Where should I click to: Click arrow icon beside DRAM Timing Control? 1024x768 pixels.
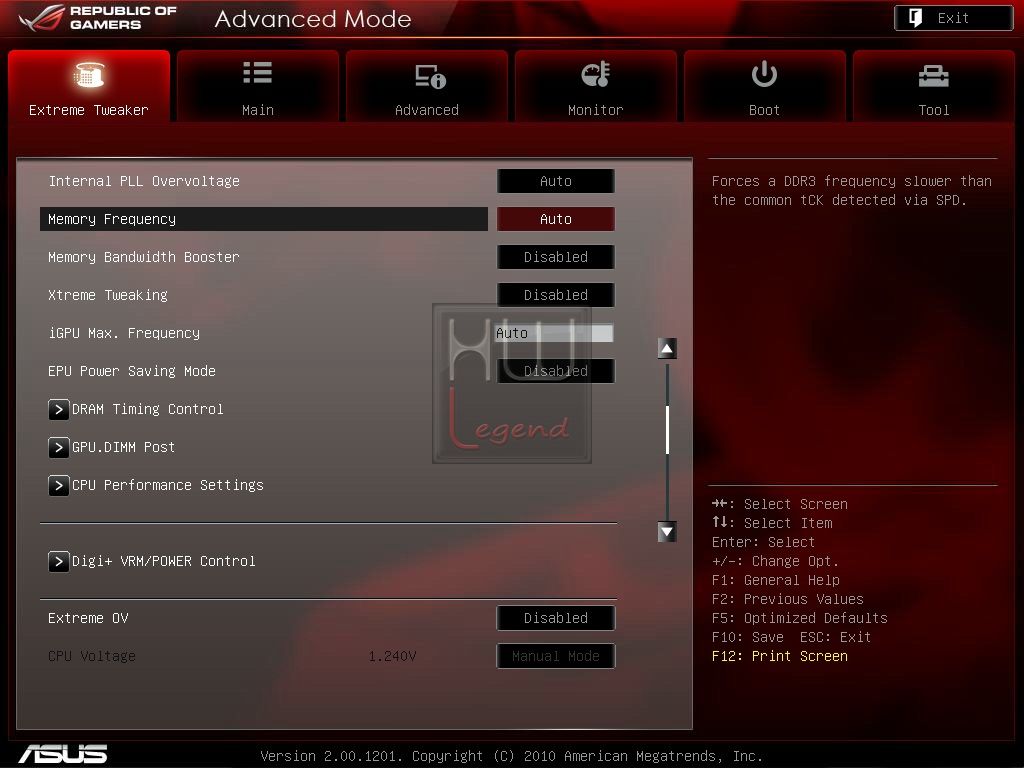(x=59, y=409)
